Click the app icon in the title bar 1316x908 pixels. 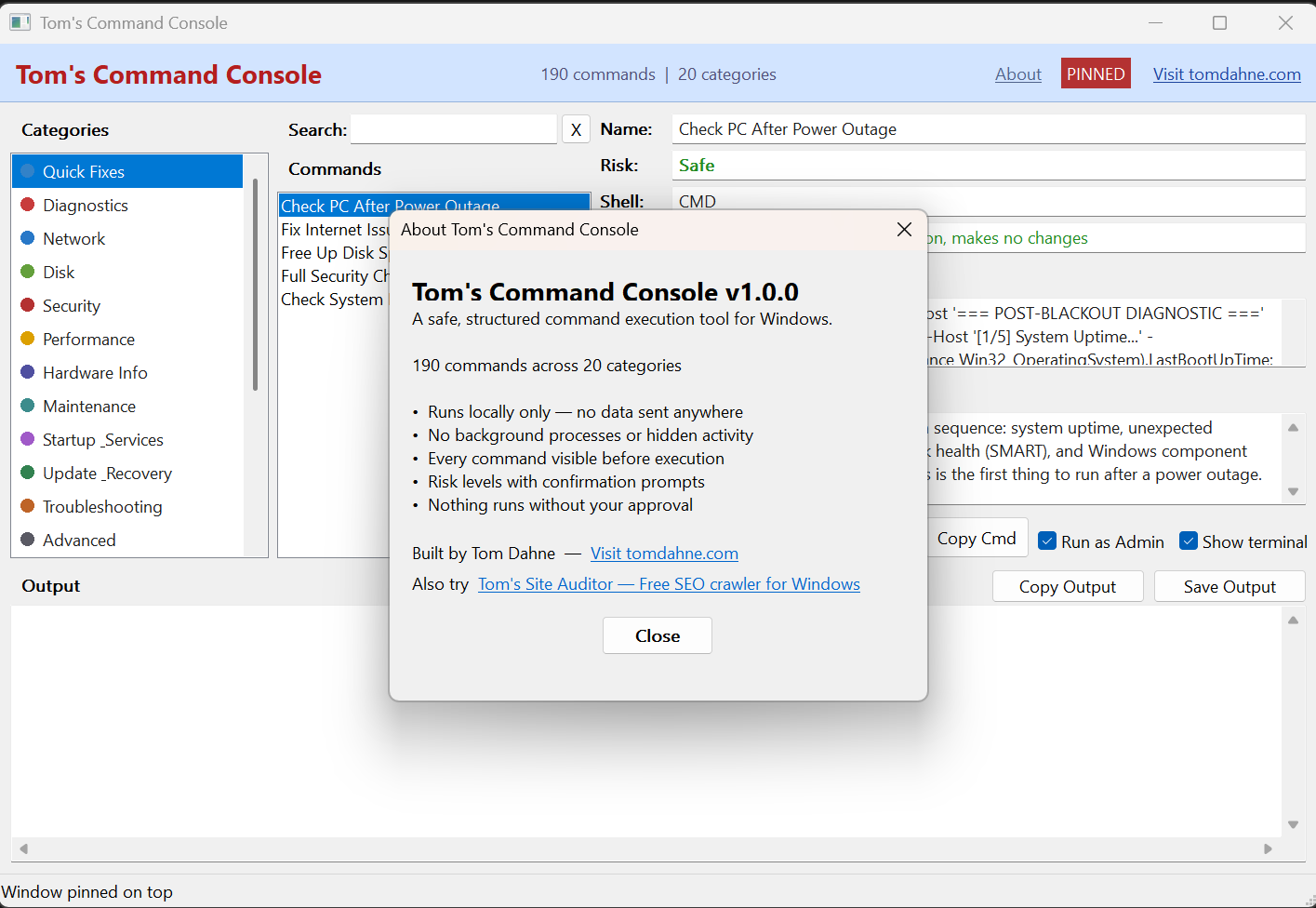20,21
